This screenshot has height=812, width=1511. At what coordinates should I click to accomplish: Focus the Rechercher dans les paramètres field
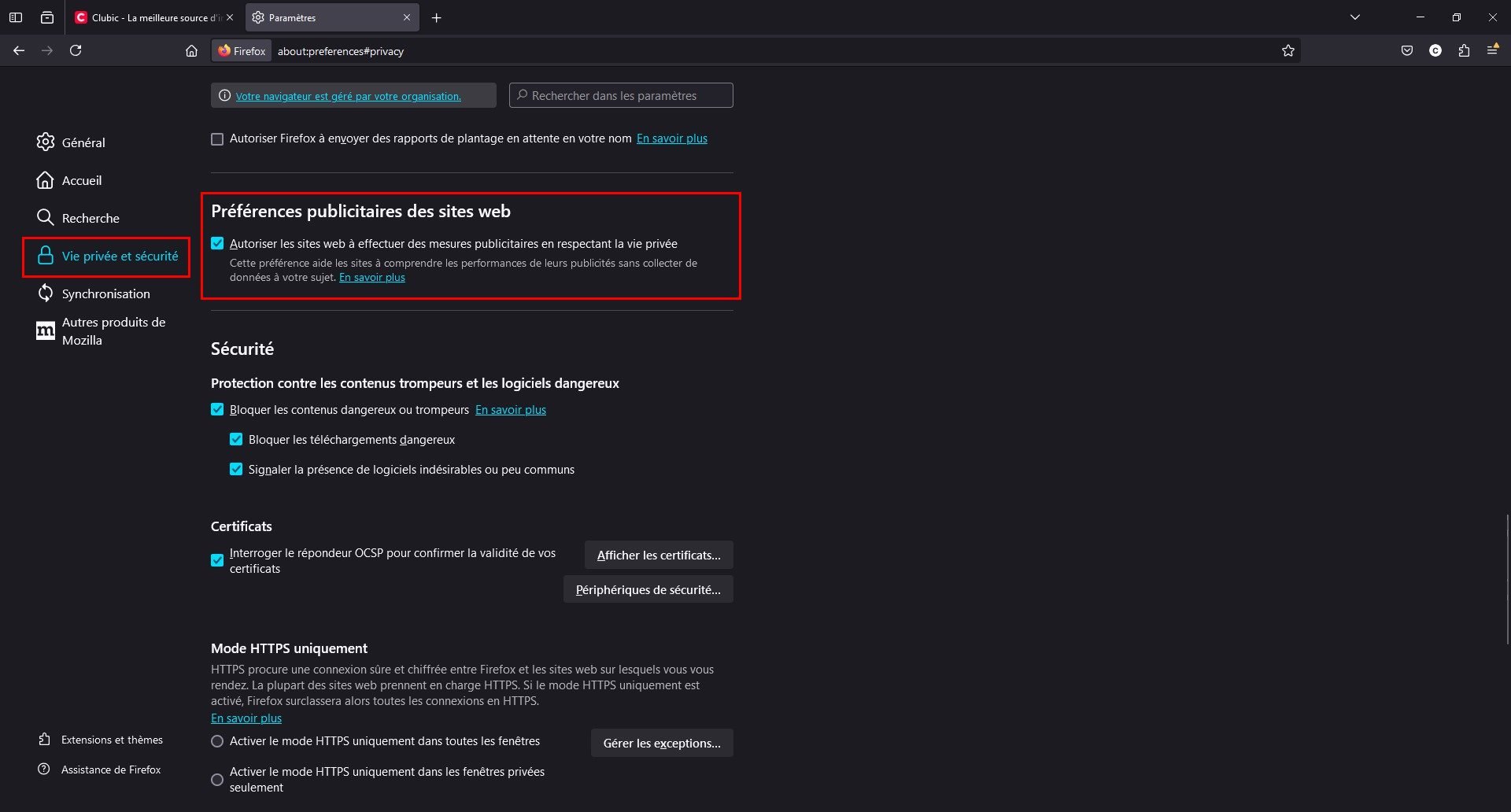(622, 95)
